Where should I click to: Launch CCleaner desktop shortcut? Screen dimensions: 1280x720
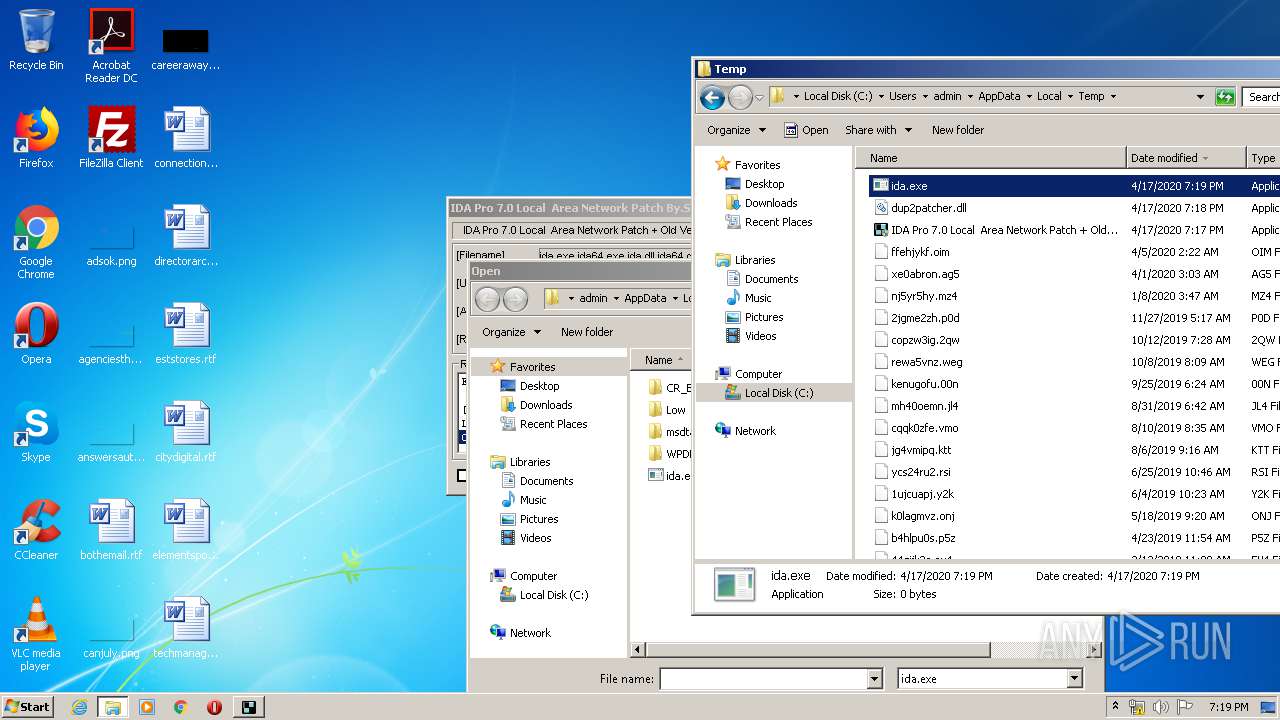point(36,530)
